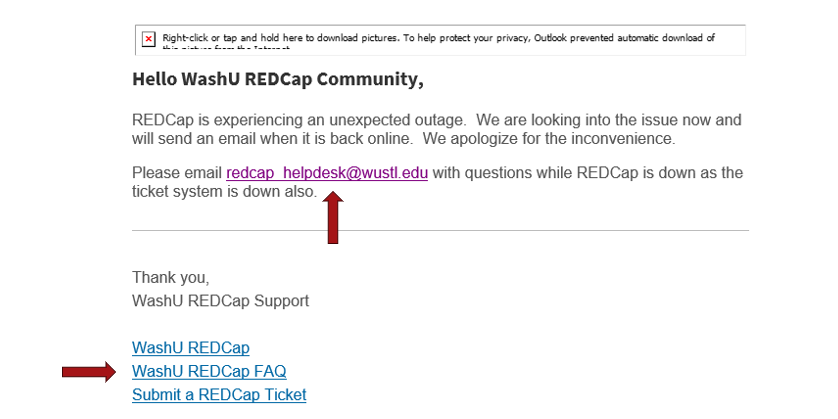Click the red X broken image icon
This screenshot has width=838, height=419.
149,40
